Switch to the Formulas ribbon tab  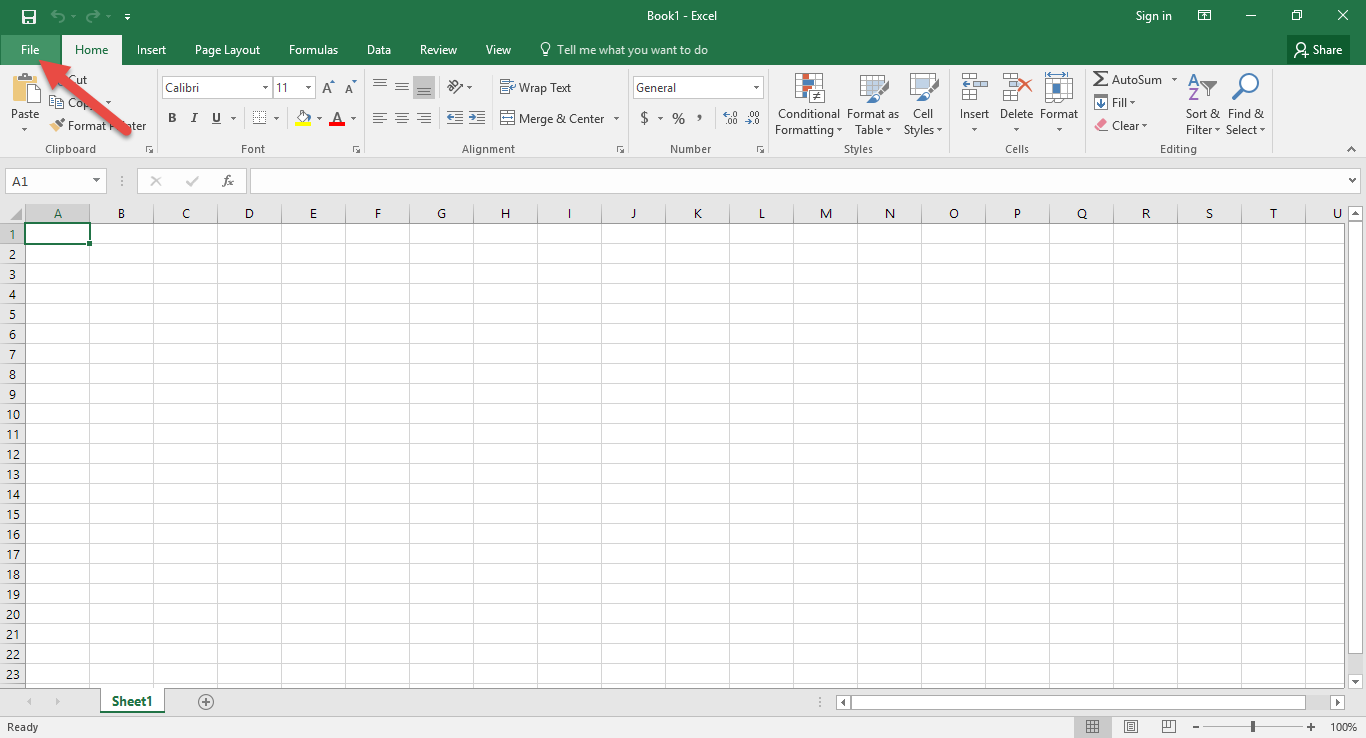click(x=313, y=49)
